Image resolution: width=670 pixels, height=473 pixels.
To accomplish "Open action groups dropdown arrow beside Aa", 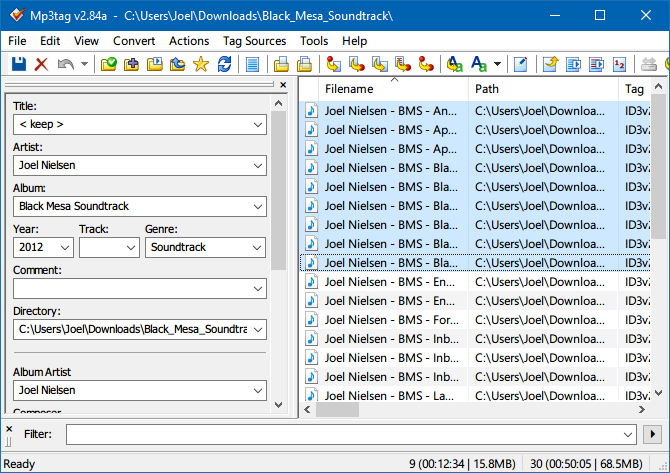I will [497, 64].
